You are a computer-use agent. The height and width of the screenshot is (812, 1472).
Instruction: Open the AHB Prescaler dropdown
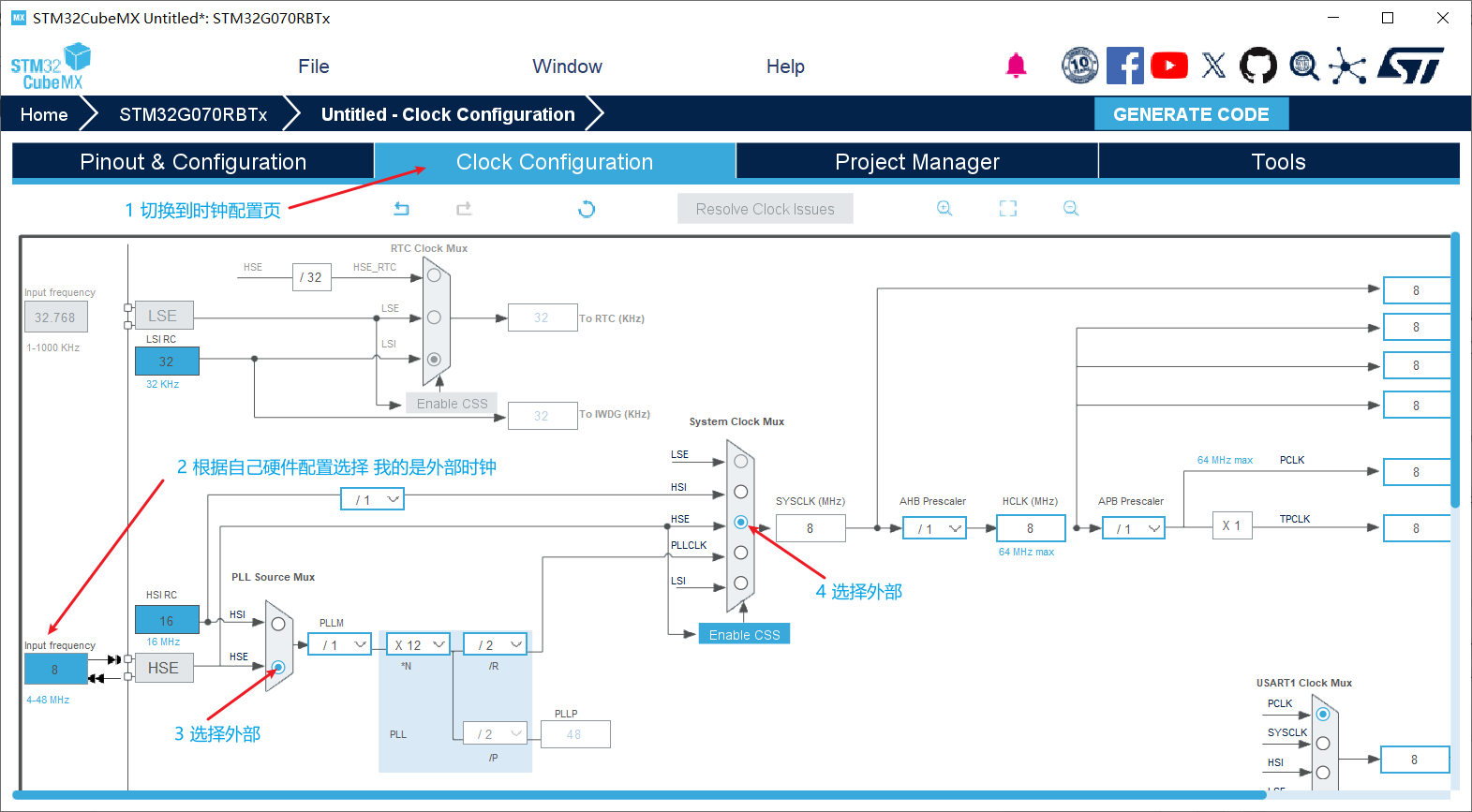[x=935, y=529]
